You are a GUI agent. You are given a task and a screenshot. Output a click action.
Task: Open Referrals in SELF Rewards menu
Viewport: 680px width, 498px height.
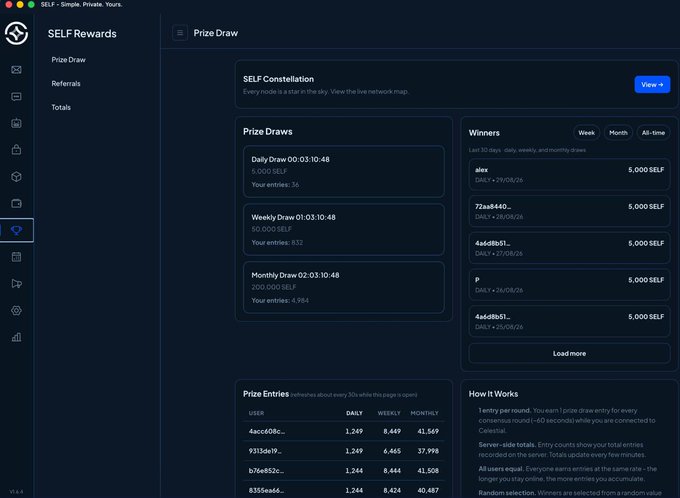point(66,84)
